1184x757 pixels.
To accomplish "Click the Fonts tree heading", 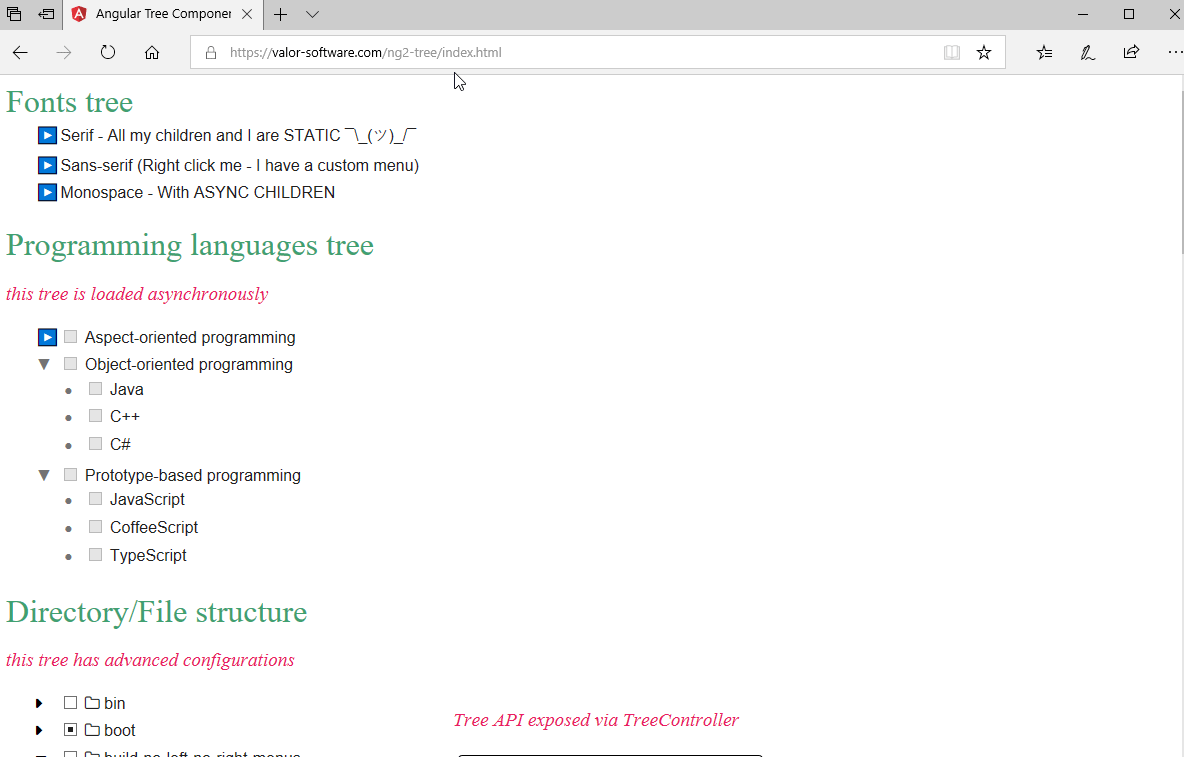I will [69, 102].
